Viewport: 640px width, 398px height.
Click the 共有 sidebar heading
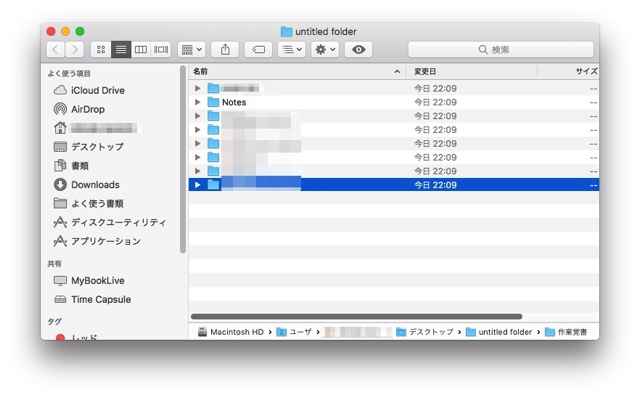coord(54,264)
